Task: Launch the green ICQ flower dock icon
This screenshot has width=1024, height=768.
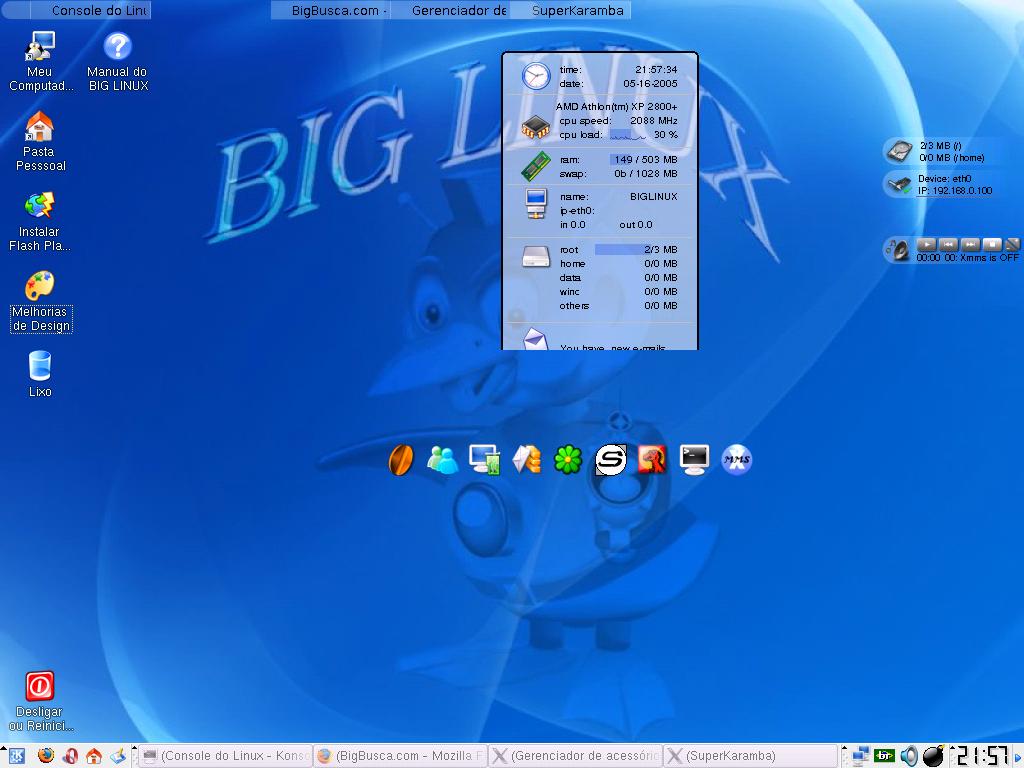Action: click(568, 460)
